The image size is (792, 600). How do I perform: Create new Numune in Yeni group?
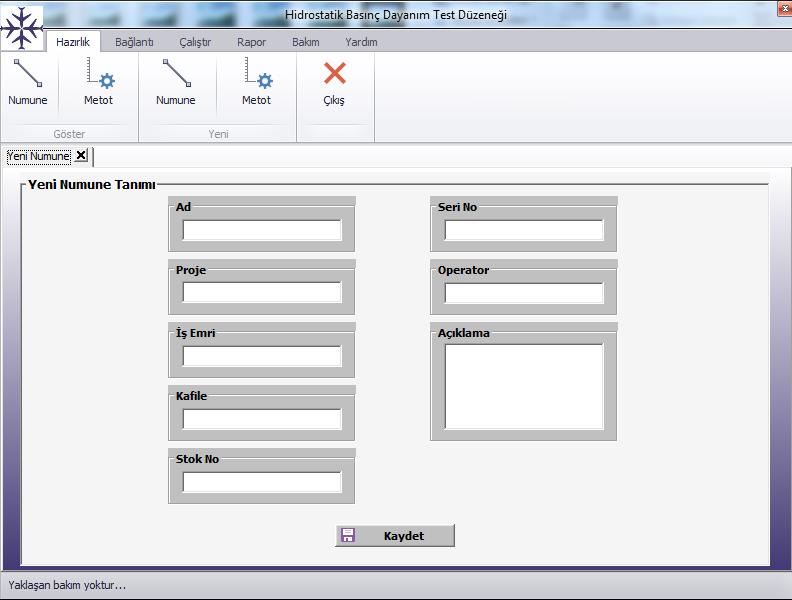coord(176,82)
